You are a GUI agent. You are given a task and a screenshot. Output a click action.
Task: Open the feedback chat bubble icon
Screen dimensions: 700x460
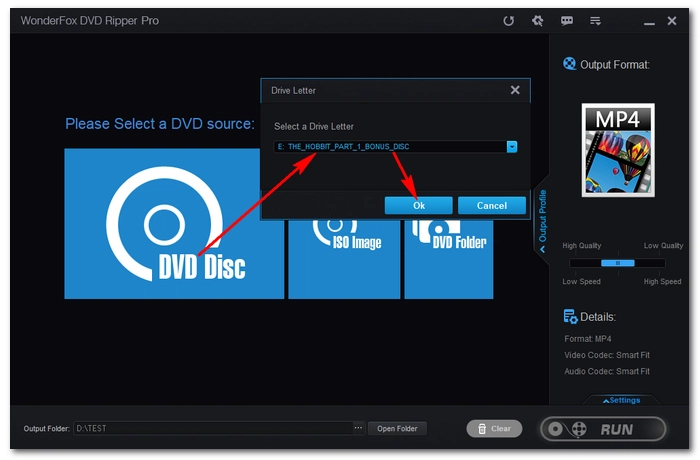click(x=567, y=21)
